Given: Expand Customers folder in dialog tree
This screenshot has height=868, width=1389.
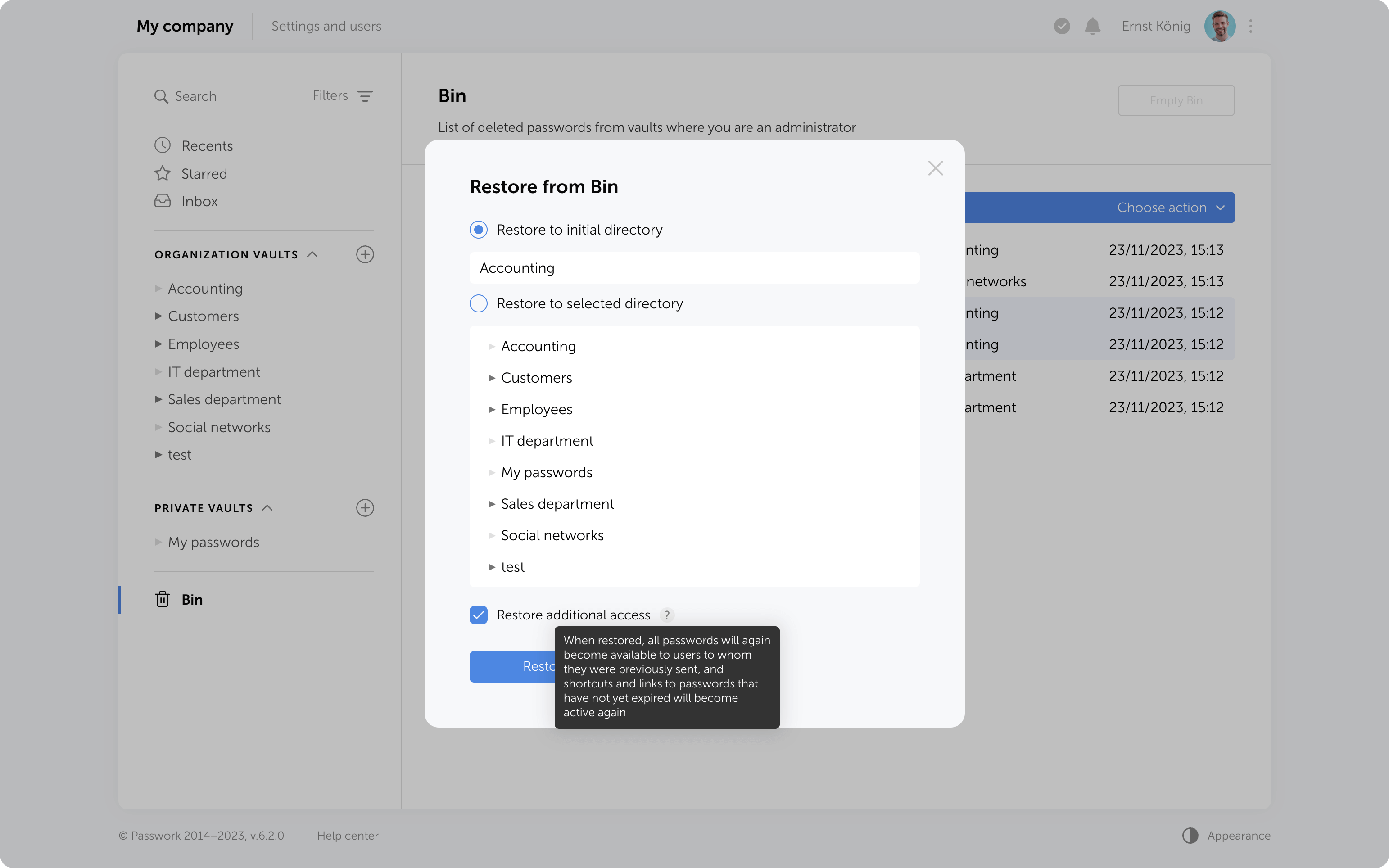Looking at the screenshot, I should pyautogui.click(x=492, y=378).
